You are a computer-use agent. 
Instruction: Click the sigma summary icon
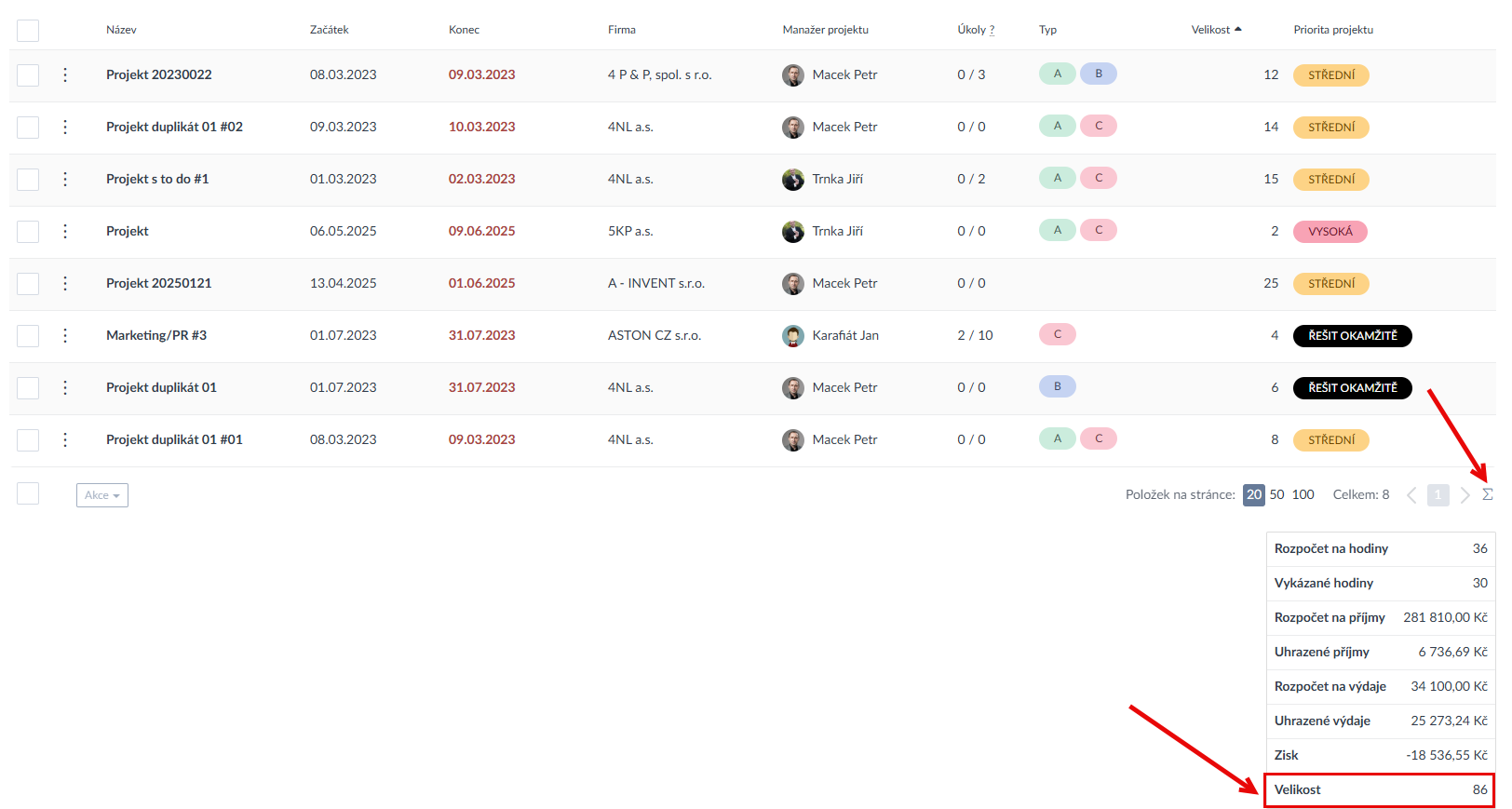click(x=1487, y=494)
